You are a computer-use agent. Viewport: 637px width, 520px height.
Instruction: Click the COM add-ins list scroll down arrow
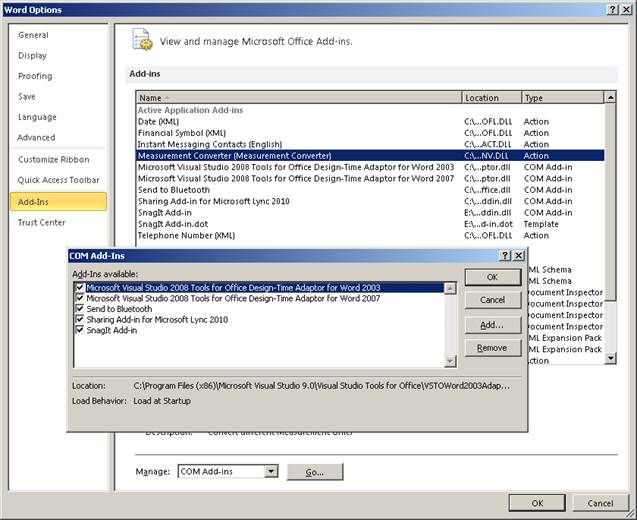coord(450,361)
